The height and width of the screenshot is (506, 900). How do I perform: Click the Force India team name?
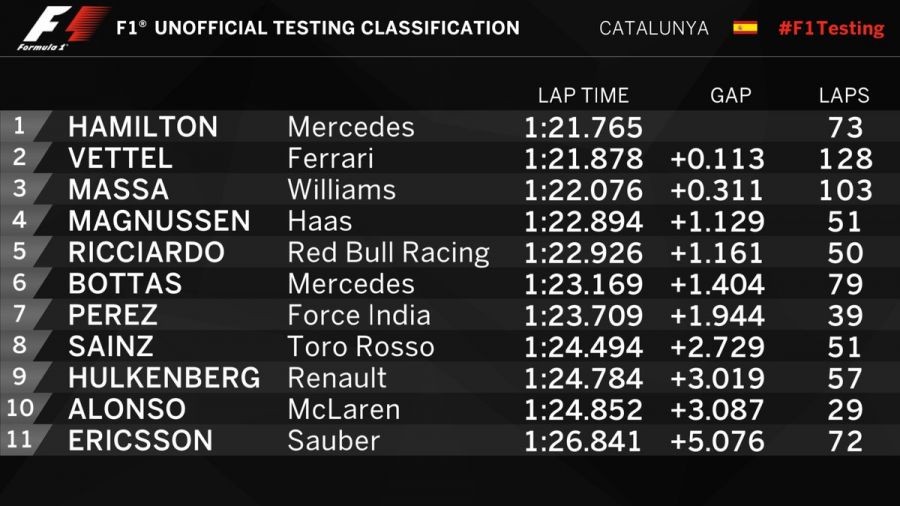coord(358,315)
